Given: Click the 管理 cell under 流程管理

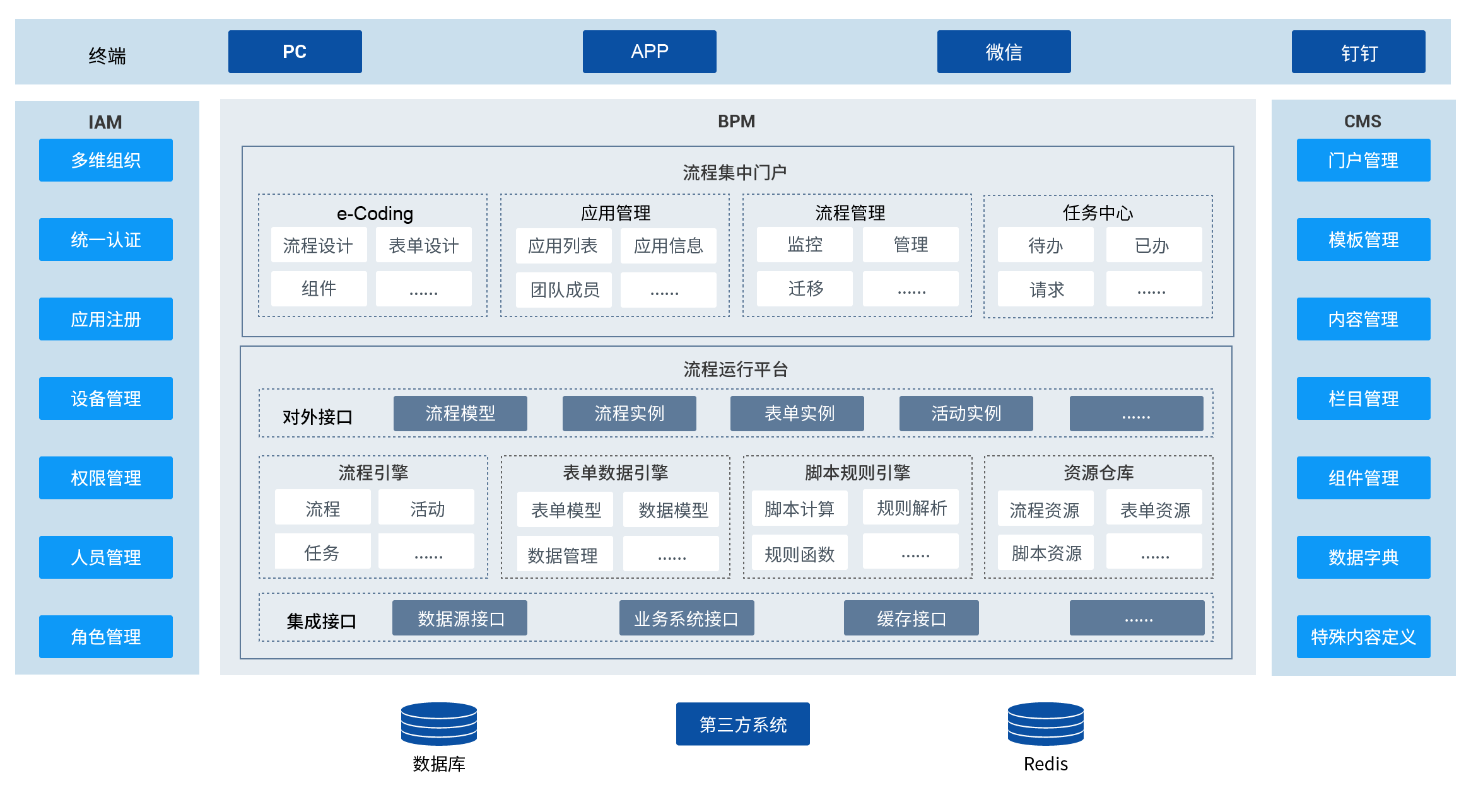Looking at the screenshot, I should [x=911, y=245].
